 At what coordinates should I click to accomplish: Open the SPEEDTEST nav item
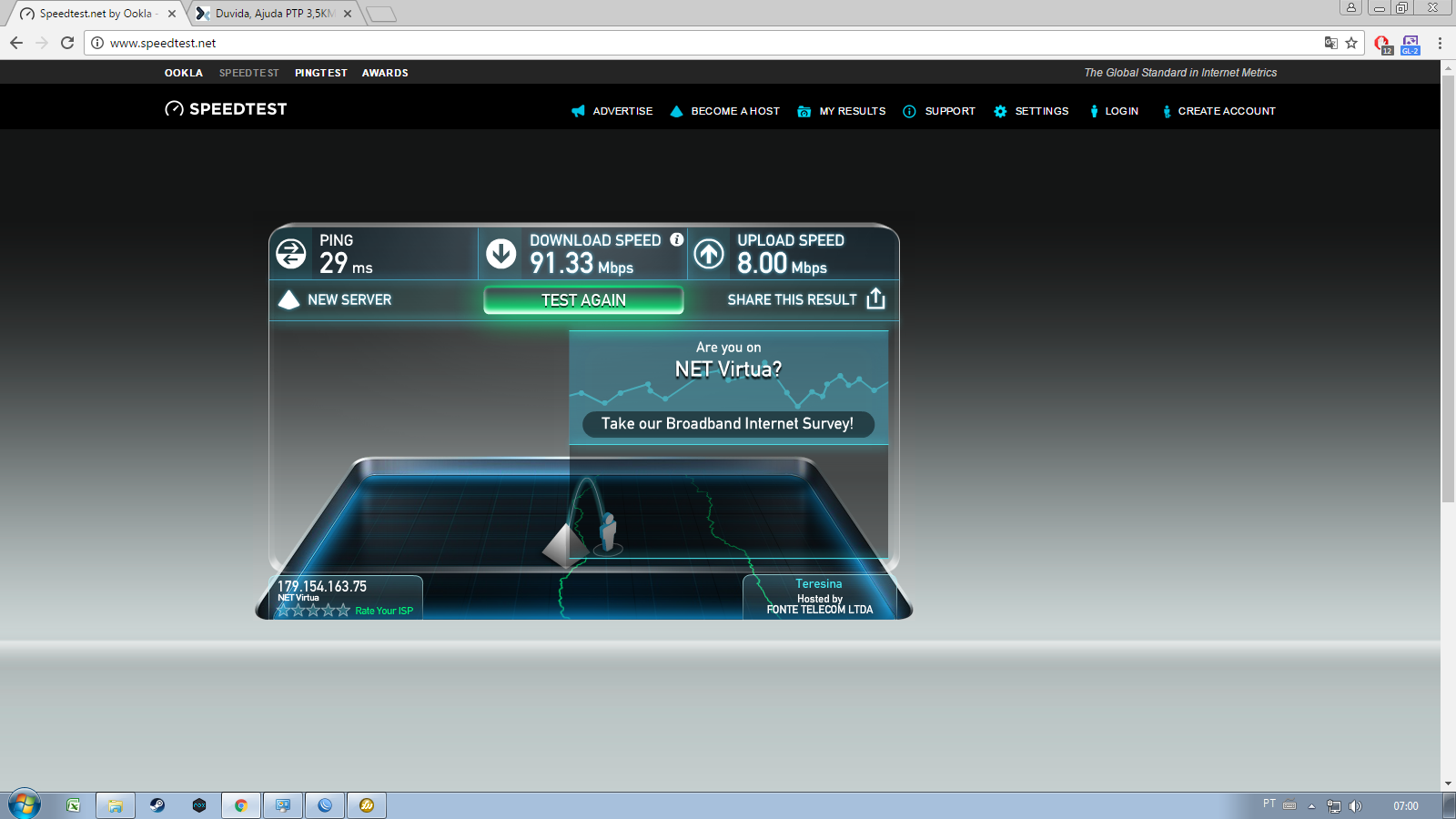point(249,73)
